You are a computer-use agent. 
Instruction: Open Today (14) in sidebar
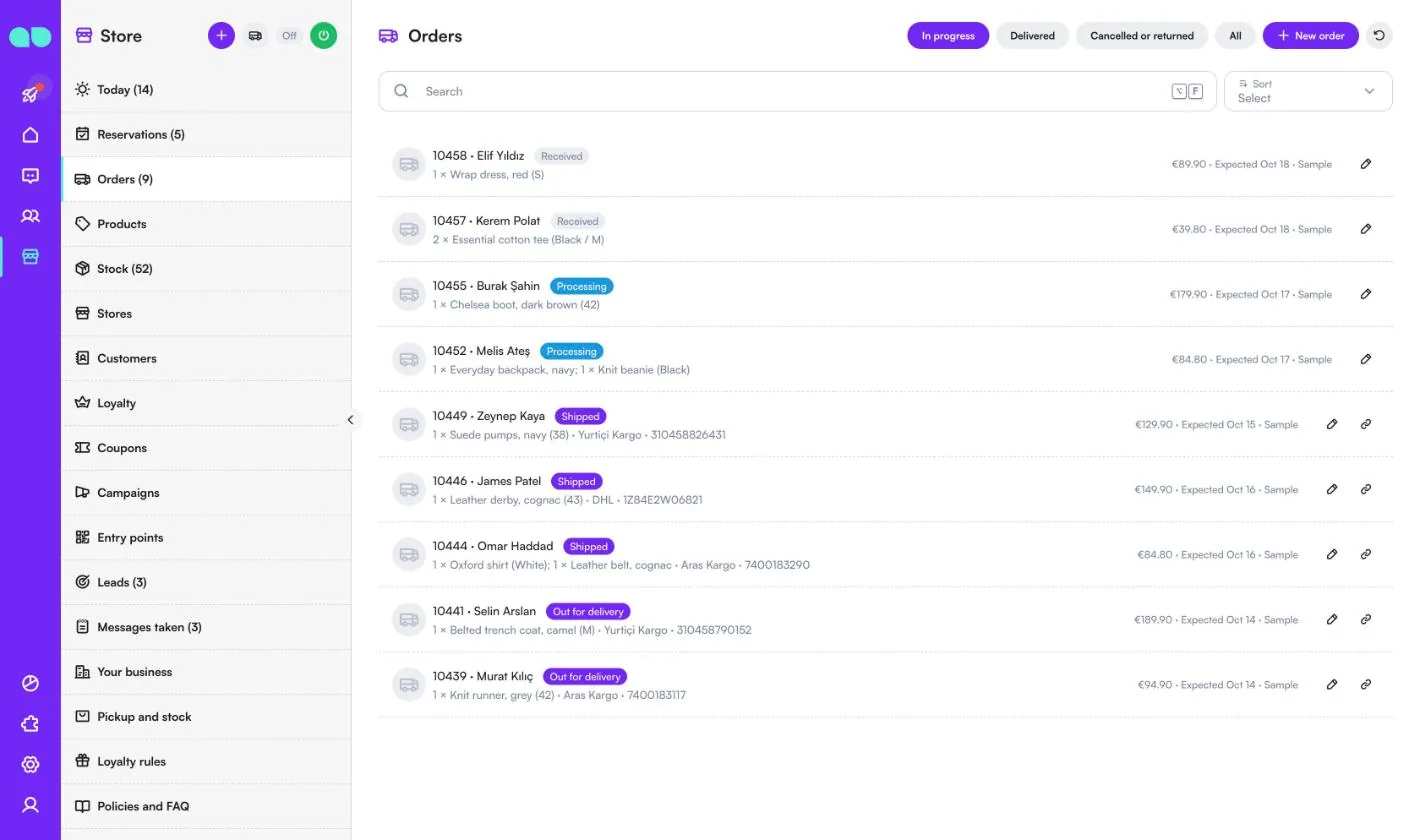click(x=206, y=90)
